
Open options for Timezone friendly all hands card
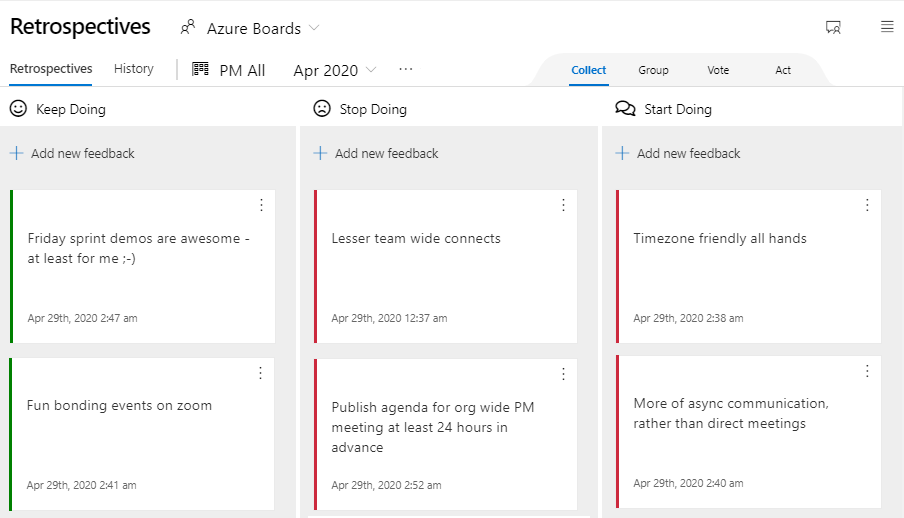click(867, 205)
